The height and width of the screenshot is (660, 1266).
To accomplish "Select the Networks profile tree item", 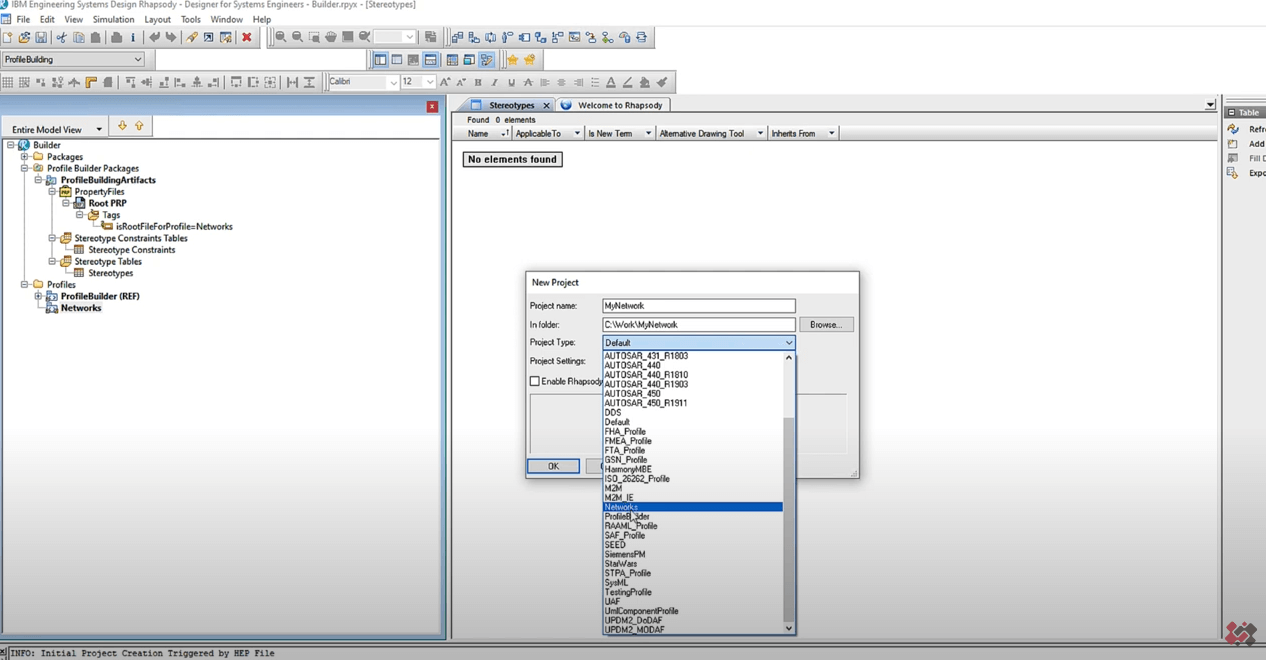I will (80, 308).
